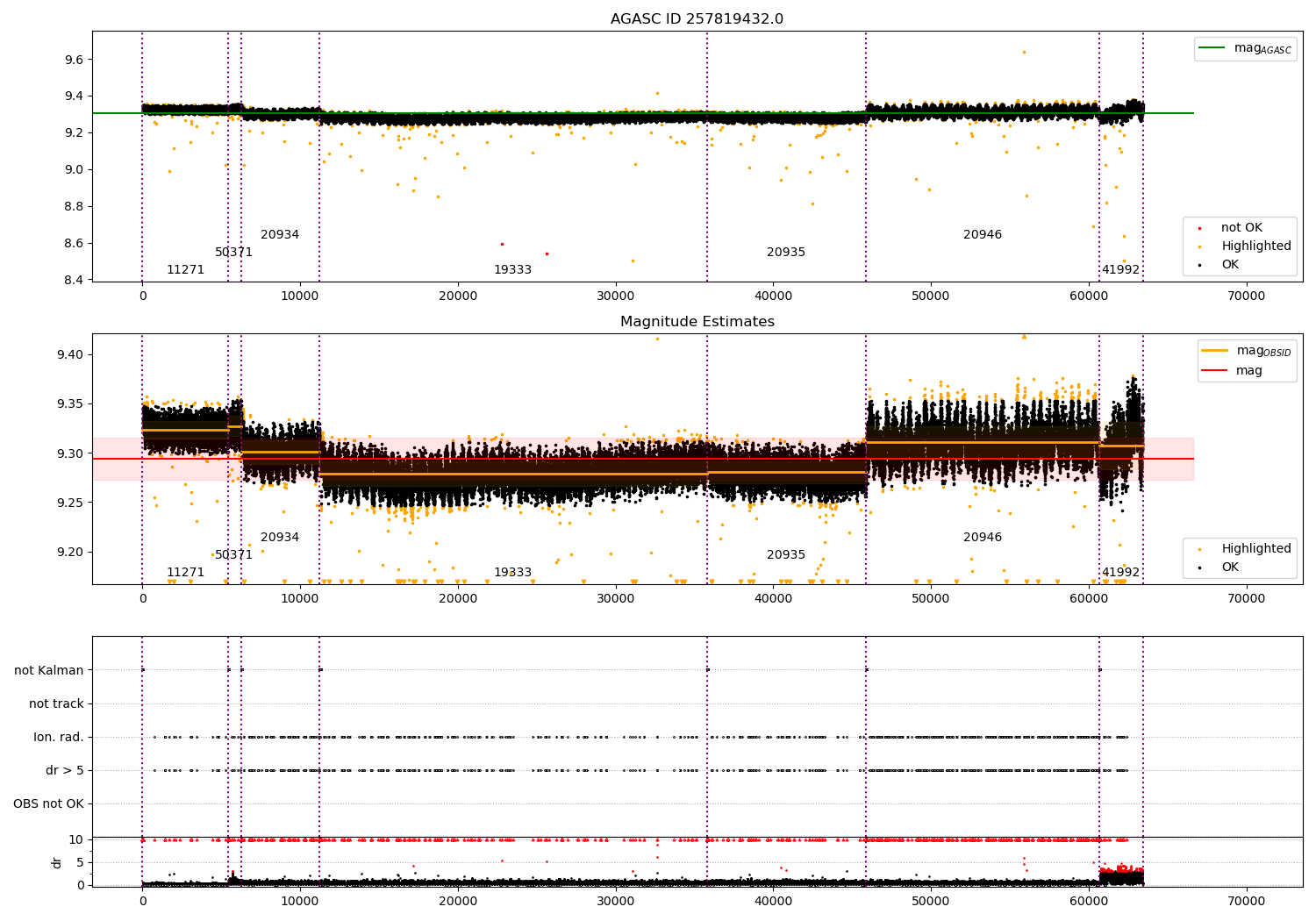Click the 5 tick on the dr axis

coord(80,863)
